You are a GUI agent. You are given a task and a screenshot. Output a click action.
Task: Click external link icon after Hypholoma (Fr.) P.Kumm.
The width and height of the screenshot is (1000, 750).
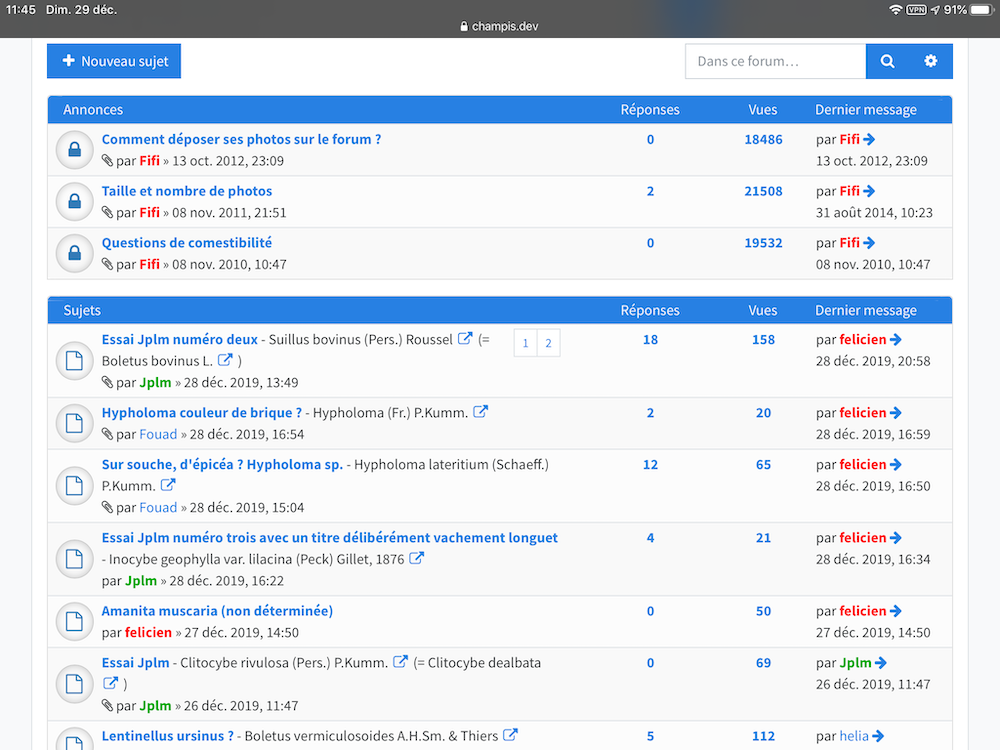point(480,412)
